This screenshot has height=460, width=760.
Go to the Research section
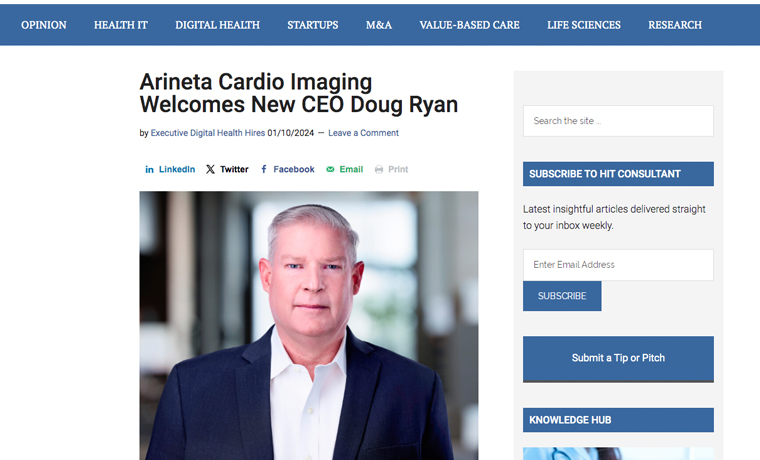[675, 25]
